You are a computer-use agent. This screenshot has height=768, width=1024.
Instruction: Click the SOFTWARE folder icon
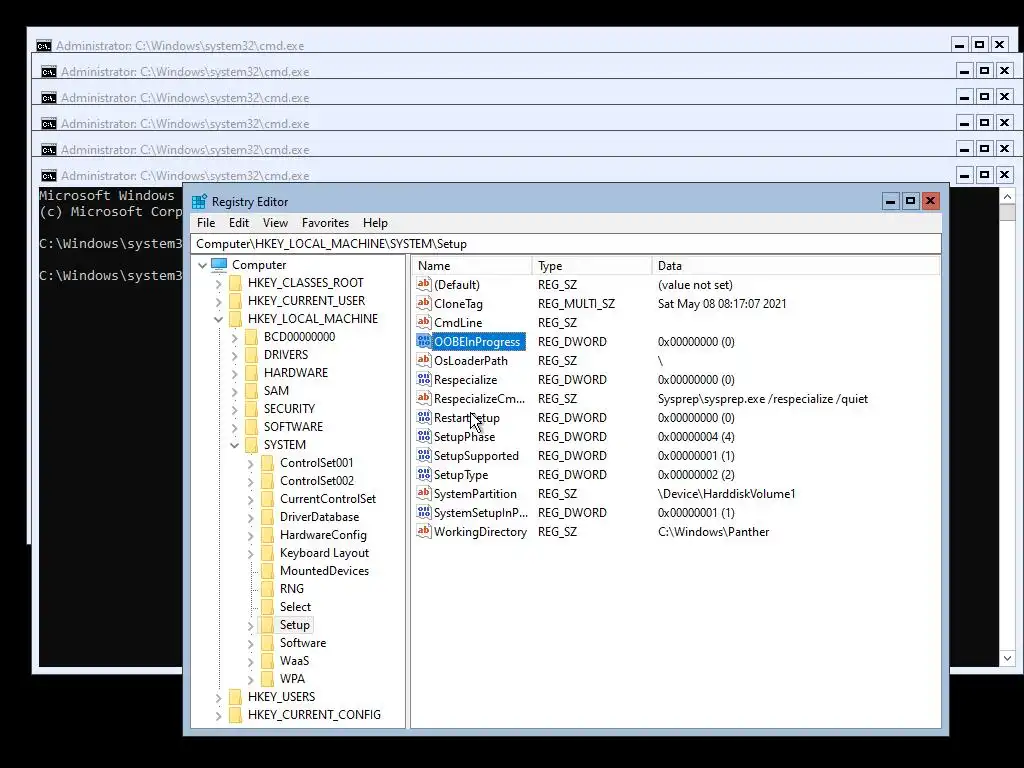coord(251,426)
